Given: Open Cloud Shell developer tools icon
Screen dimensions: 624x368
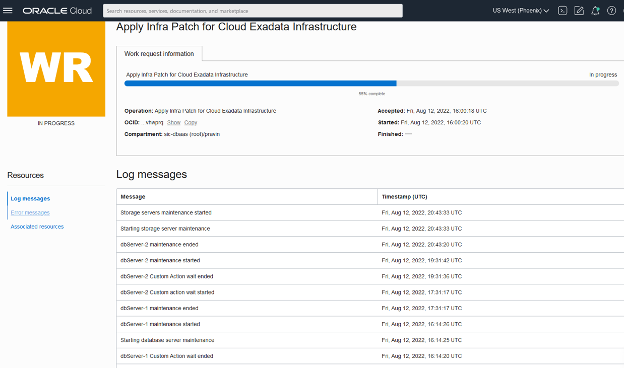Looking at the screenshot, I should [562, 11].
